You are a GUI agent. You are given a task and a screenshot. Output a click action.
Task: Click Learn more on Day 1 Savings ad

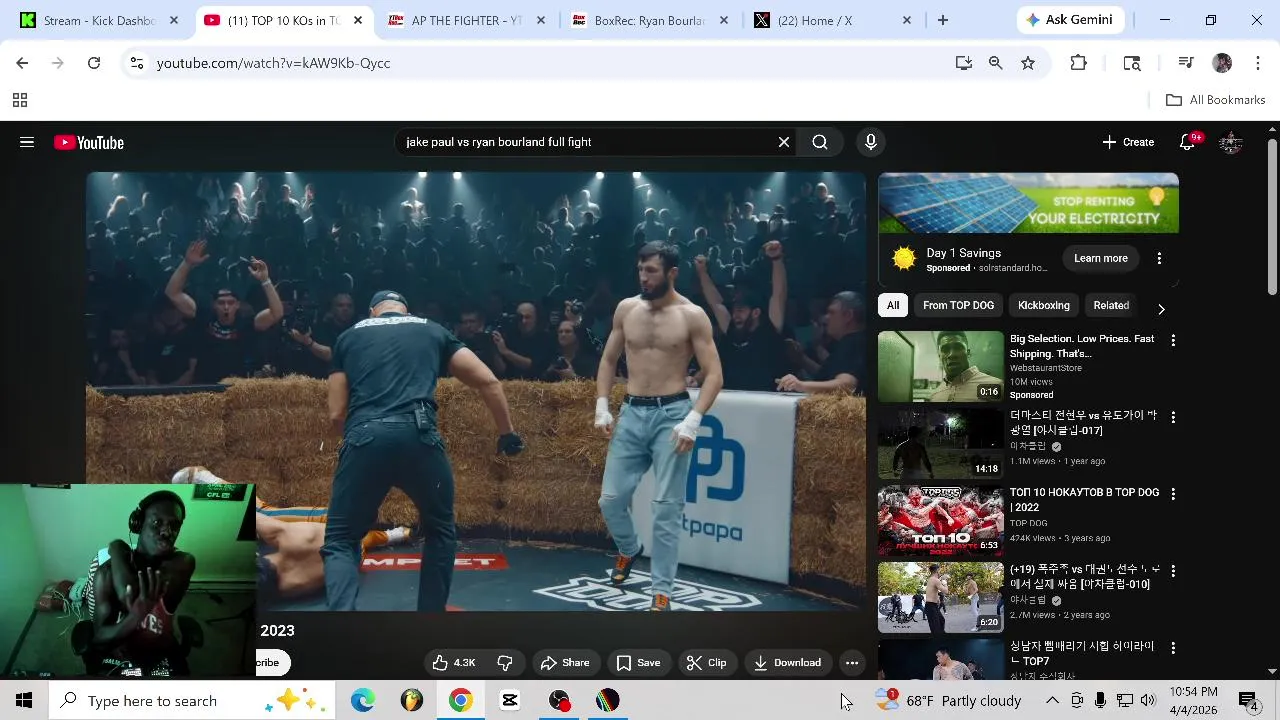pos(1101,258)
